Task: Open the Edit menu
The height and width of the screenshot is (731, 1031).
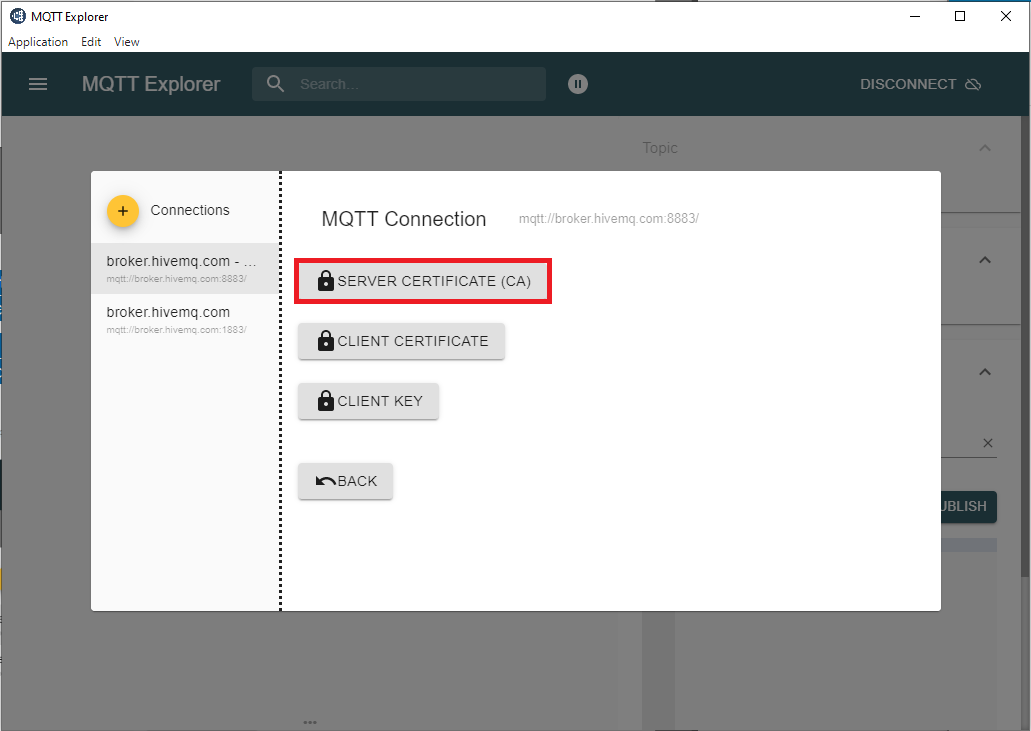Action: click(91, 42)
